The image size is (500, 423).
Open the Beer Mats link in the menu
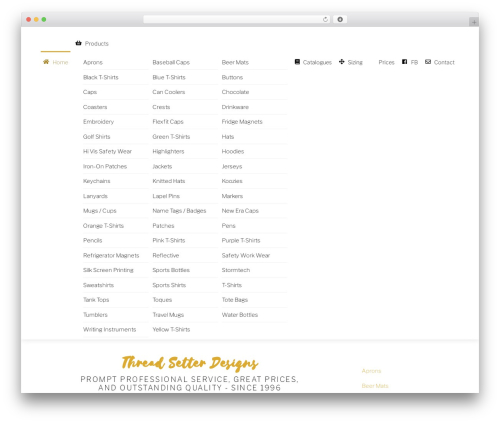(x=235, y=62)
